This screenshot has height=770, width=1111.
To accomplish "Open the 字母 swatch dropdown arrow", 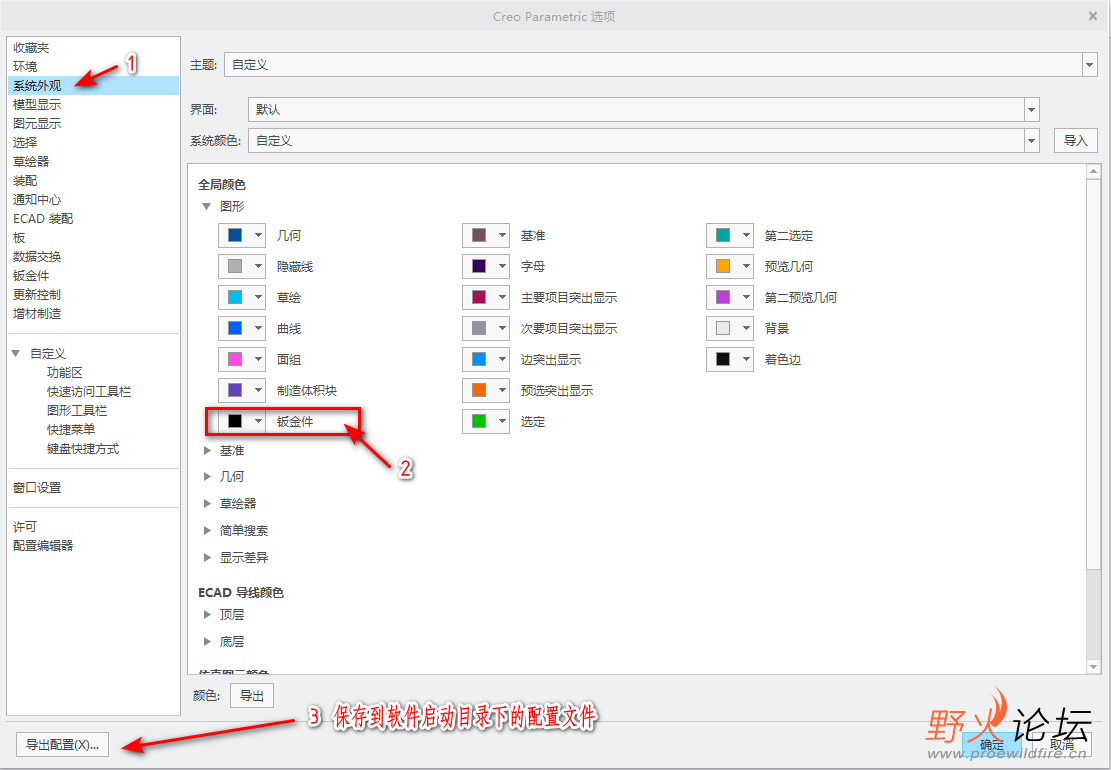I will [x=502, y=266].
